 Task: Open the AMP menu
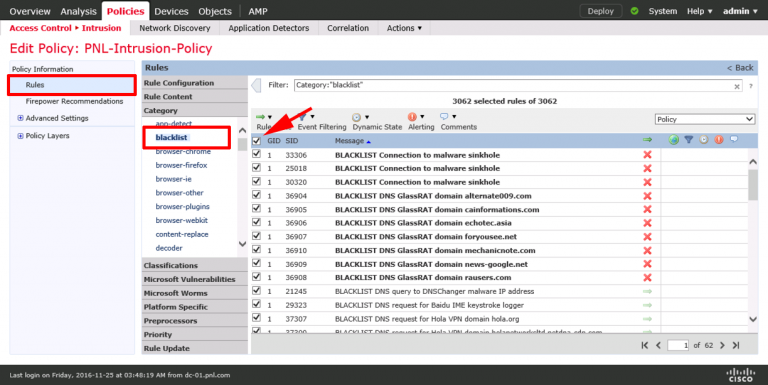[258, 11]
